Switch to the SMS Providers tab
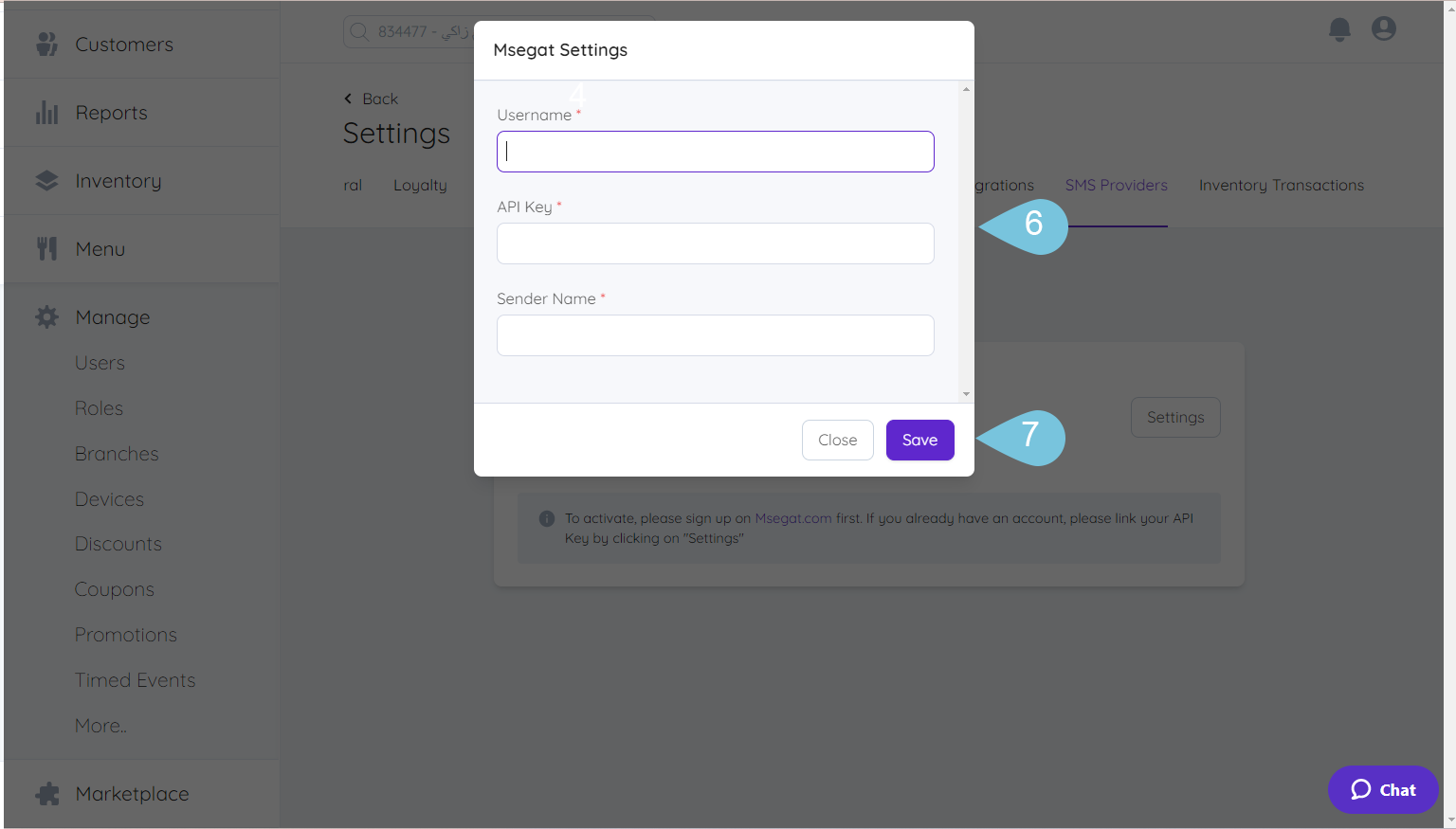 point(1116,185)
